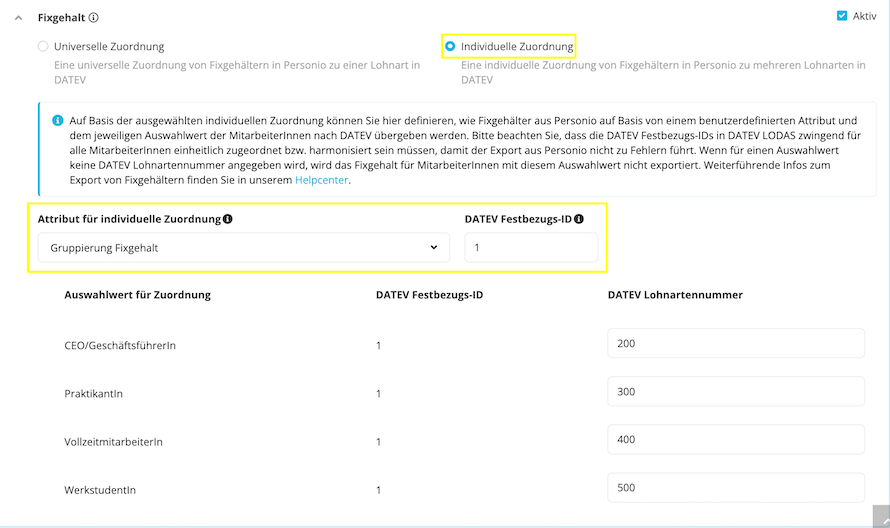The width and height of the screenshot is (890, 528).
Task: Click the VollzeitmitarbeiterIn row label
Action: pyautogui.click(x=113, y=442)
